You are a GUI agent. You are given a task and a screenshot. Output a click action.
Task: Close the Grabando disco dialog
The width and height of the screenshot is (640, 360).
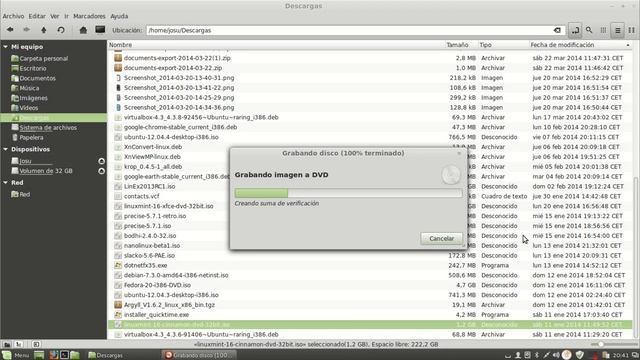460,153
